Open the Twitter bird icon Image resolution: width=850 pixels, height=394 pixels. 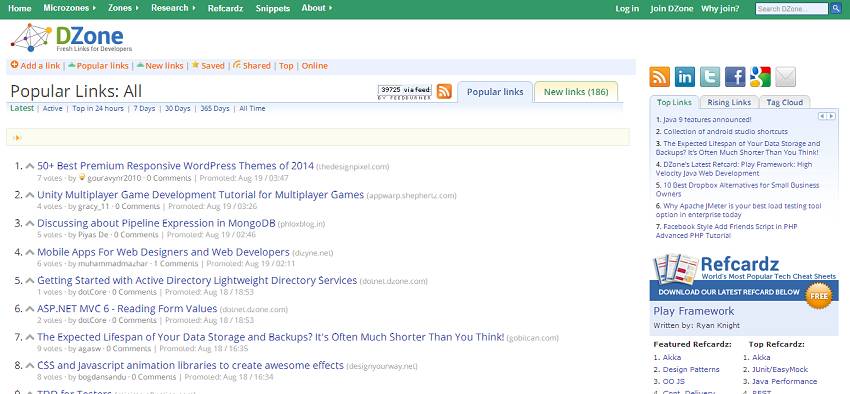(710, 77)
